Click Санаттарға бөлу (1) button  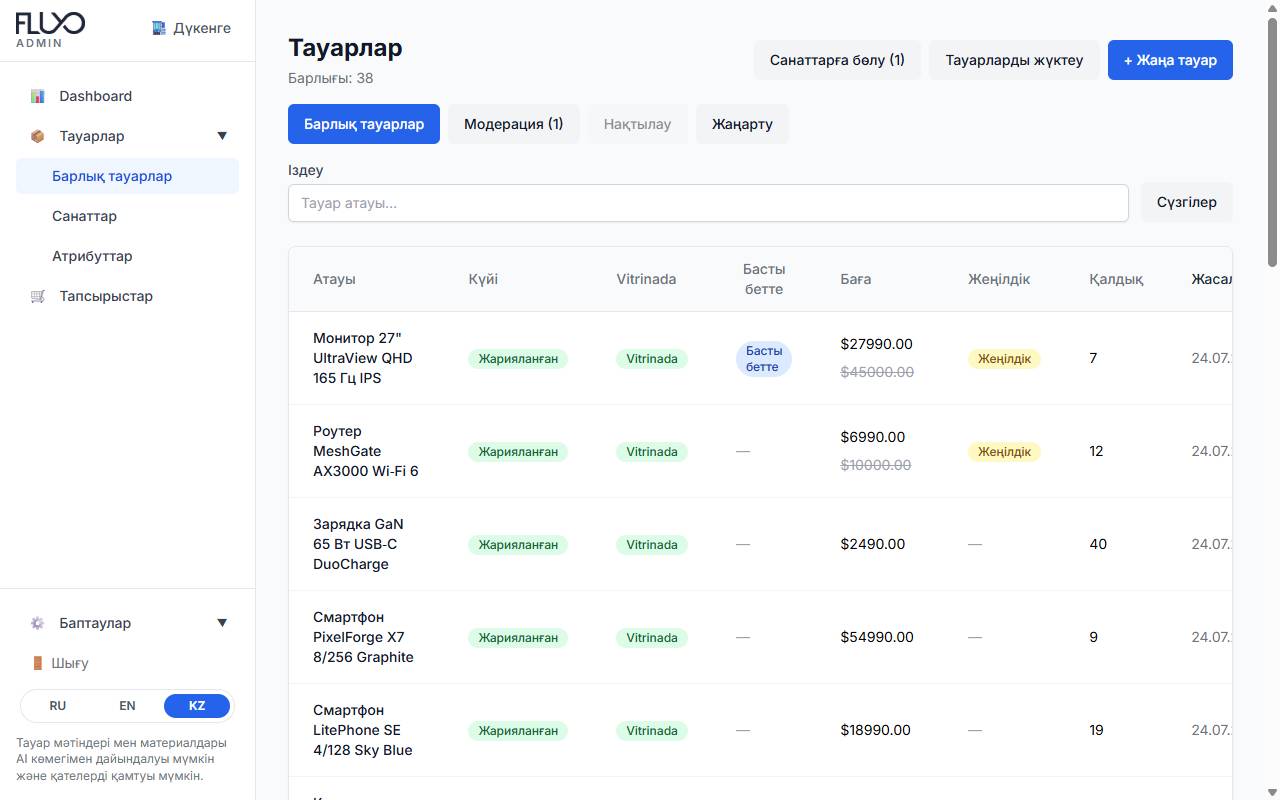pos(837,60)
